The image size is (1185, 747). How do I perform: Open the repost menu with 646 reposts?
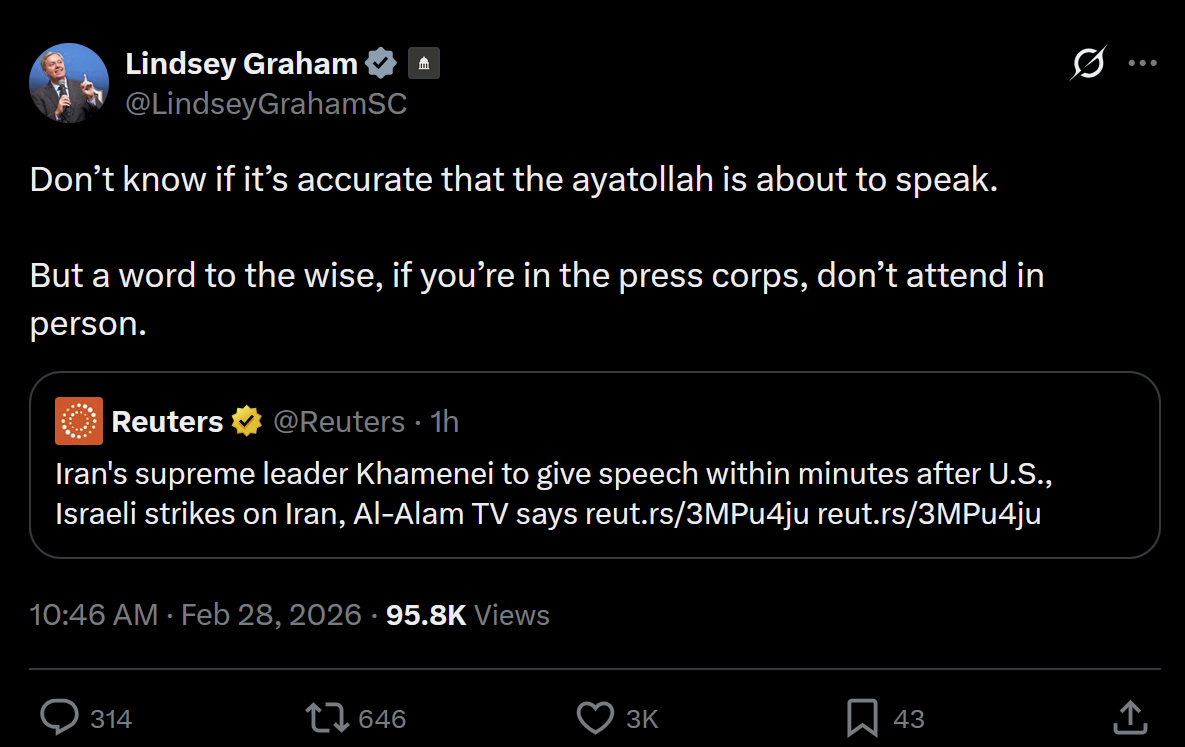[x=327, y=718]
